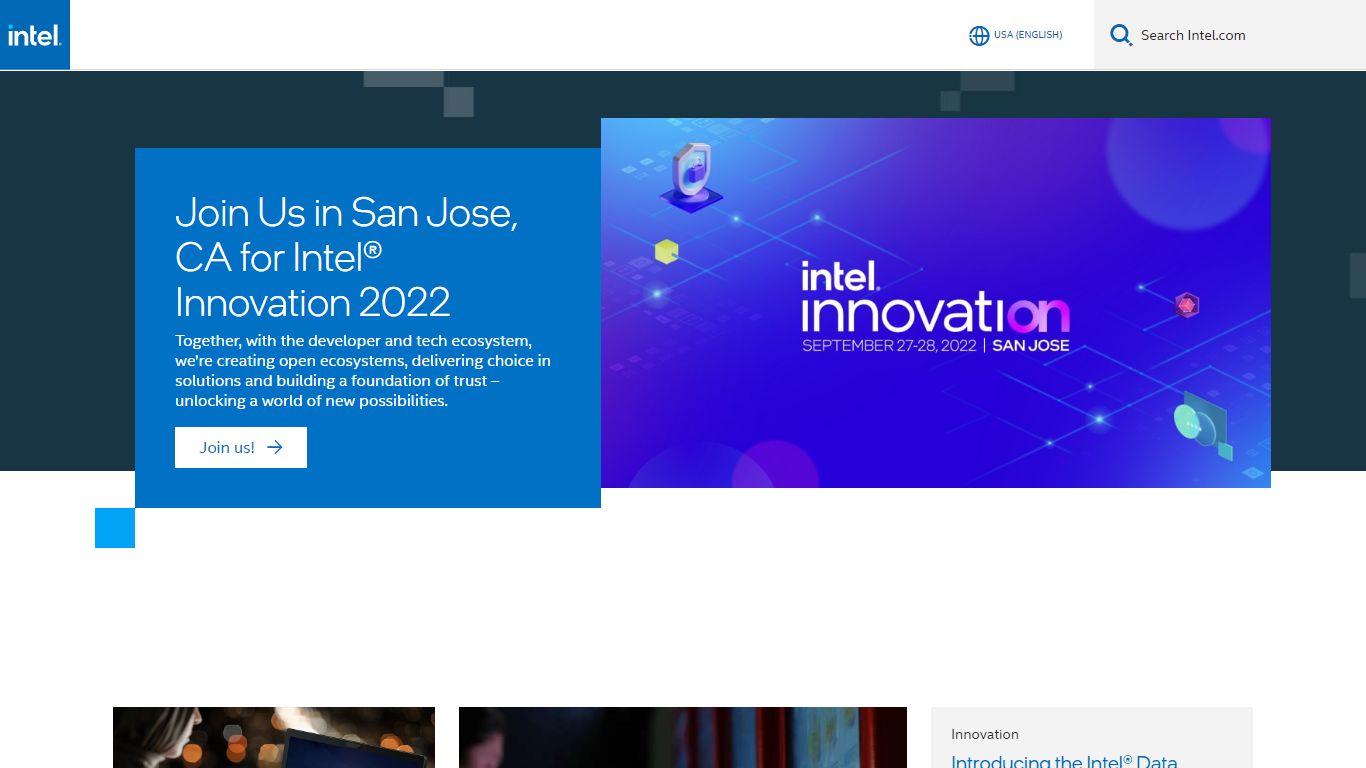Viewport: 1366px width, 768px height.
Task: Open the laptop photo card thumbnail
Action: (274, 737)
